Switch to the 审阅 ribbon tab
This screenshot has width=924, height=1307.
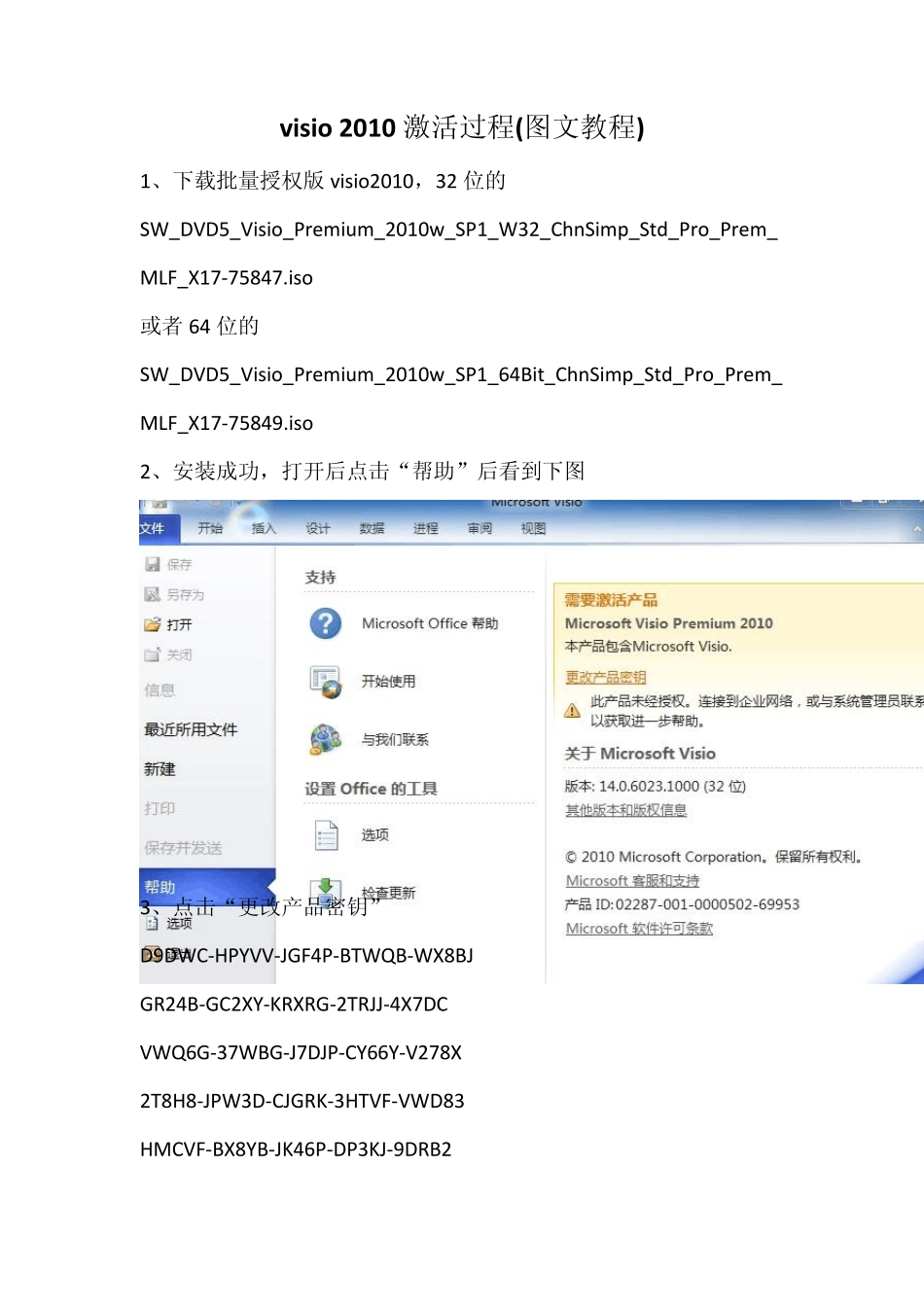tap(480, 528)
